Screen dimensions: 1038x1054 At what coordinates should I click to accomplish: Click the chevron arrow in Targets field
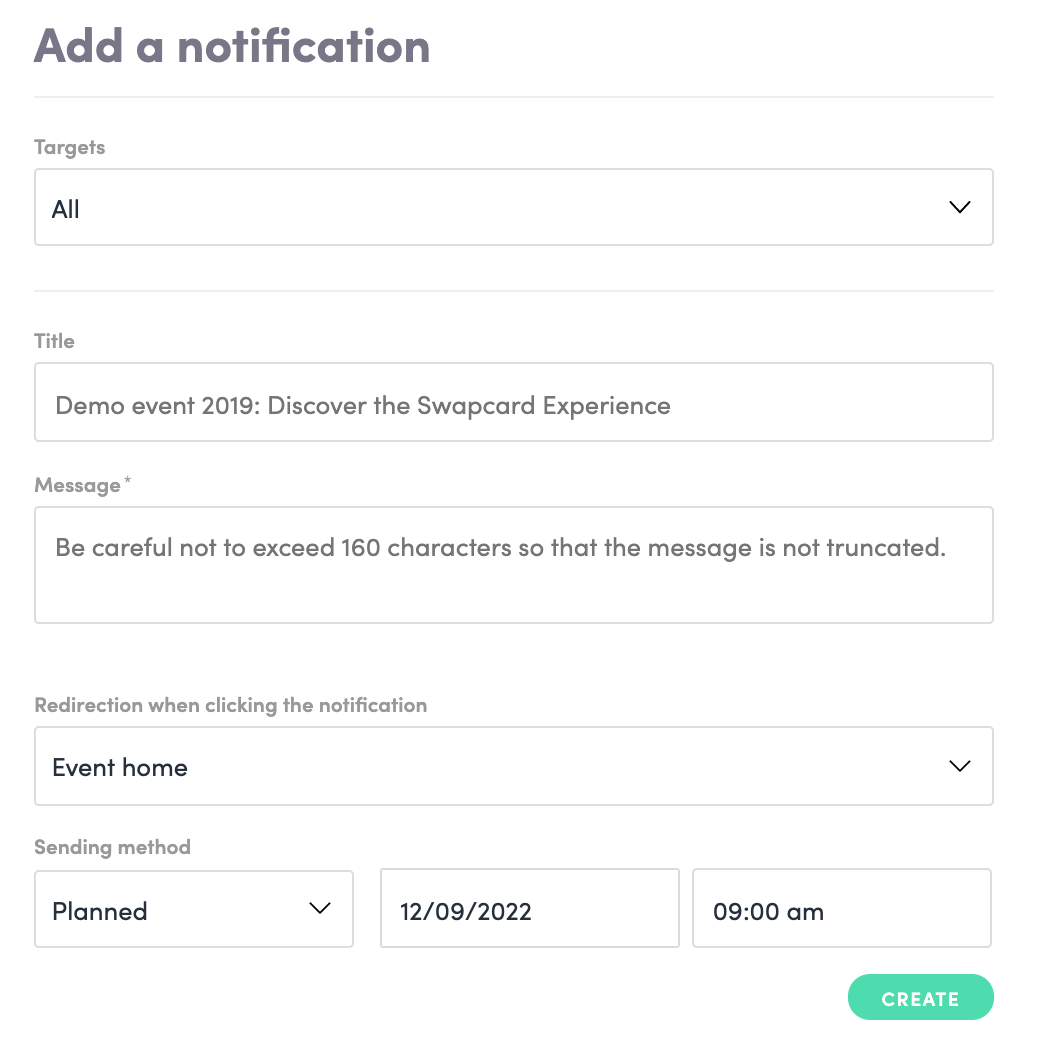959,208
